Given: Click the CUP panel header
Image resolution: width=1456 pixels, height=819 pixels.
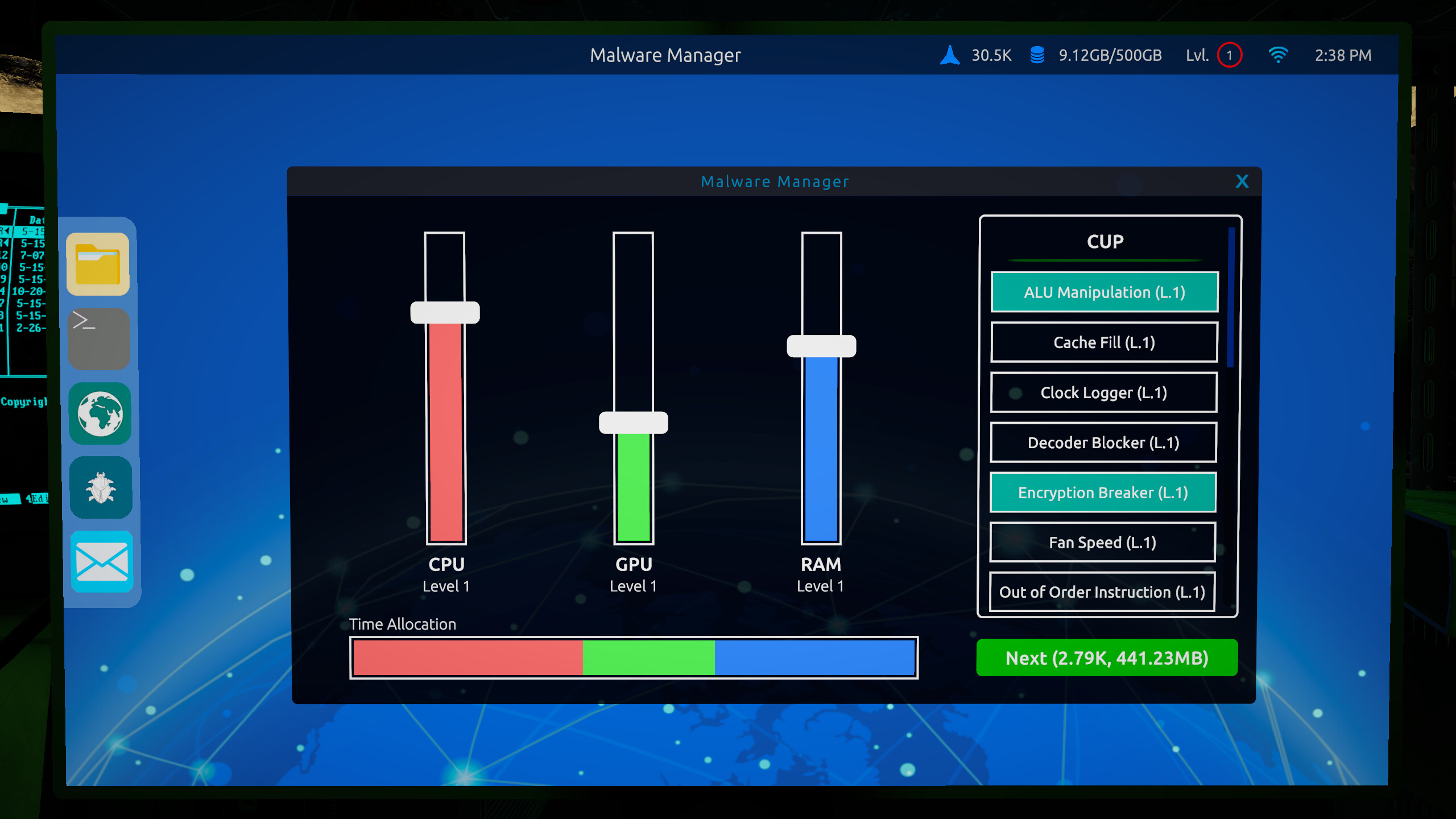Looking at the screenshot, I should (x=1104, y=241).
